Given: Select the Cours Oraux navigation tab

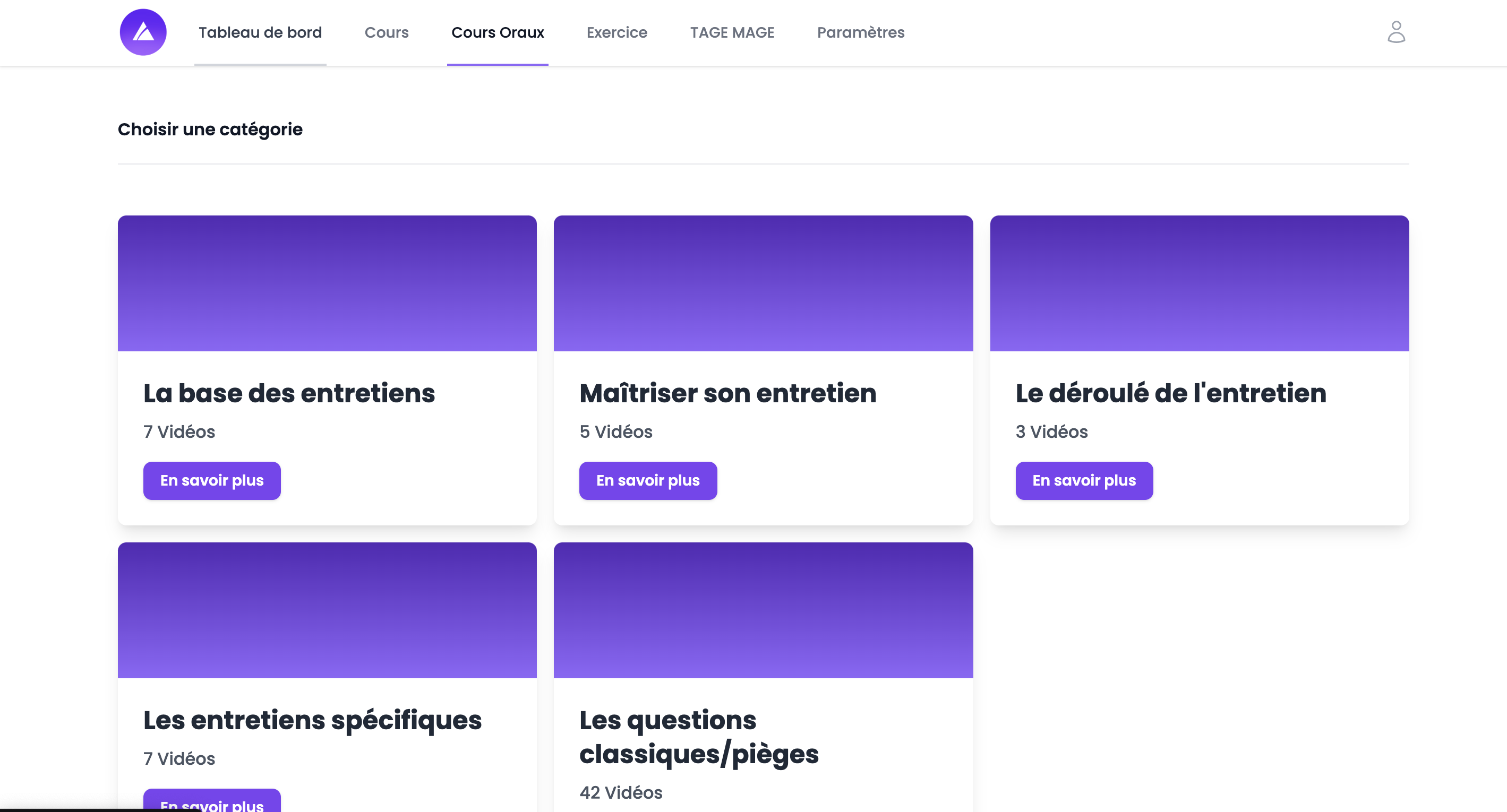Looking at the screenshot, I should pyautogui.click(x=497, y=32).
